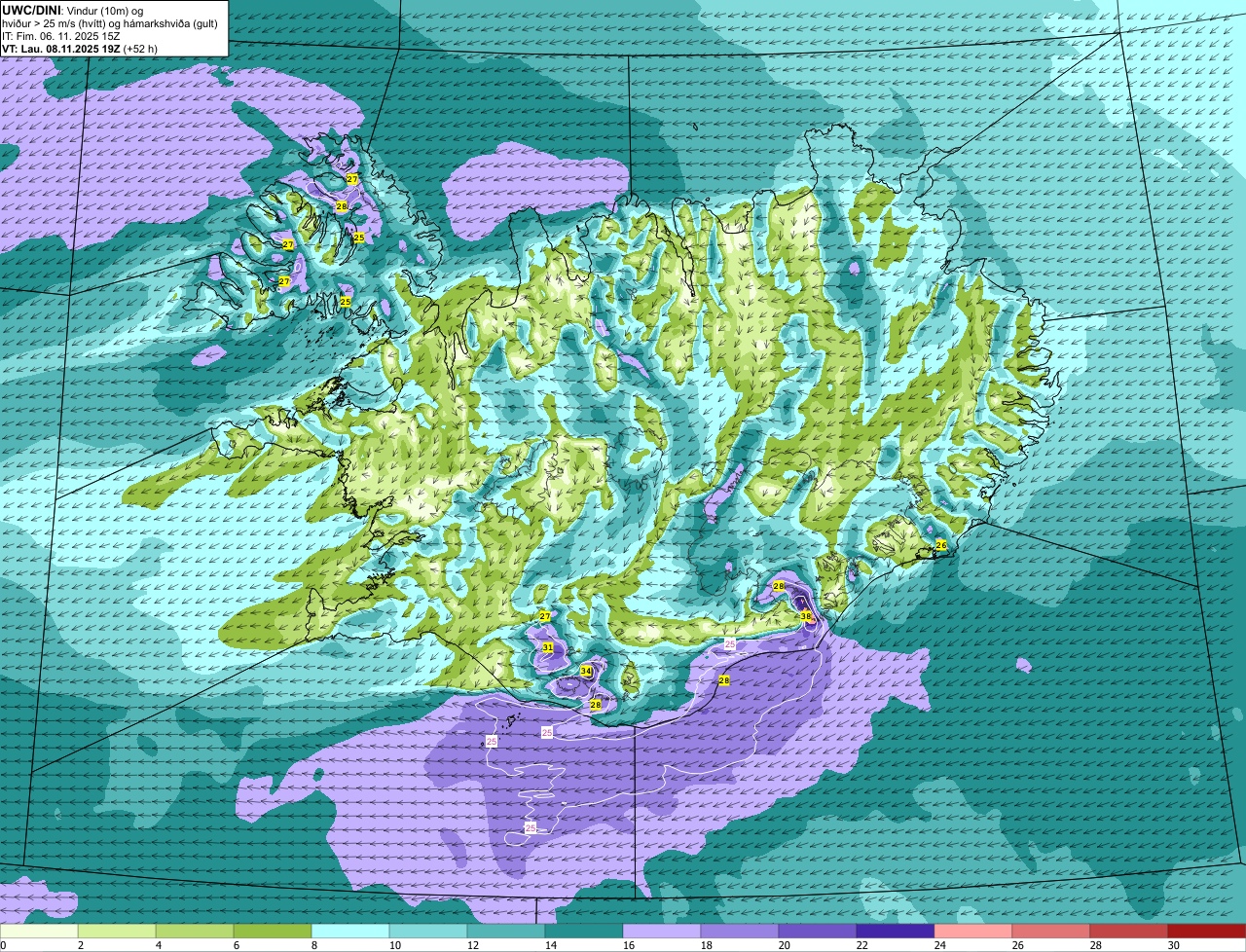Click the olive green 6–8 m/s legend swatch

273,932
